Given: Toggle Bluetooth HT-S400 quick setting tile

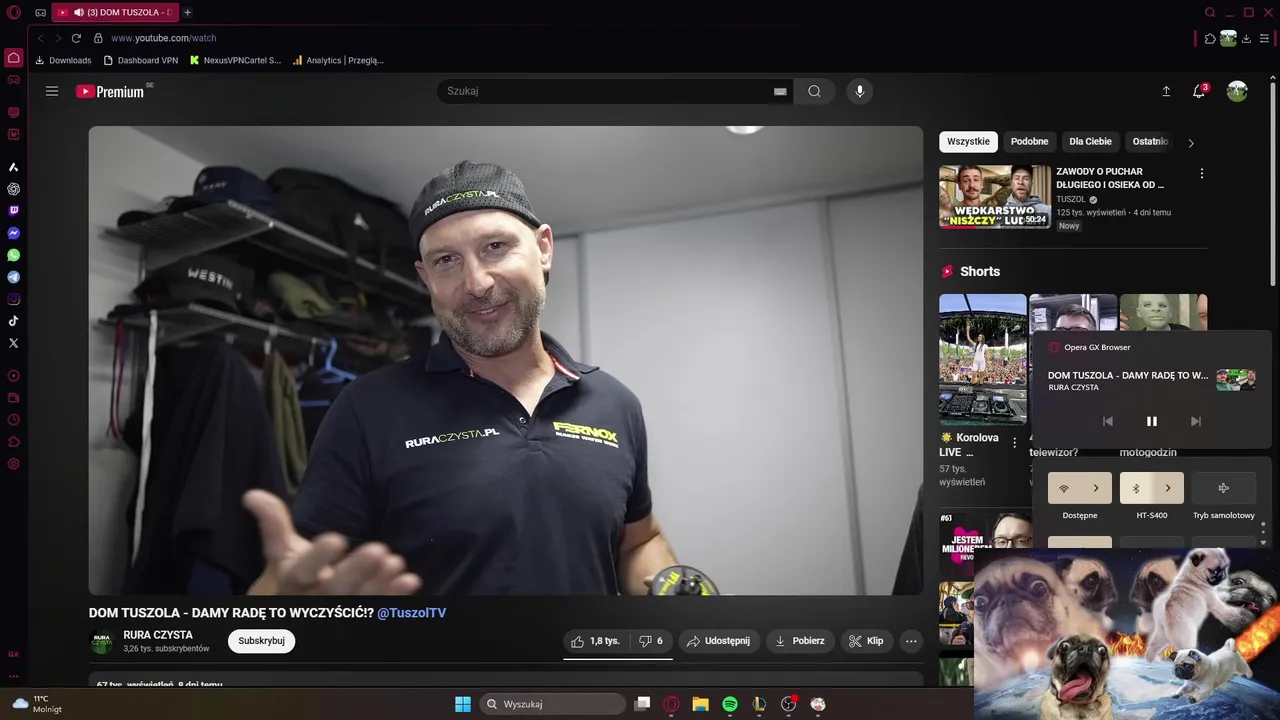Looking at the screenshot, I should point(1136,488).
